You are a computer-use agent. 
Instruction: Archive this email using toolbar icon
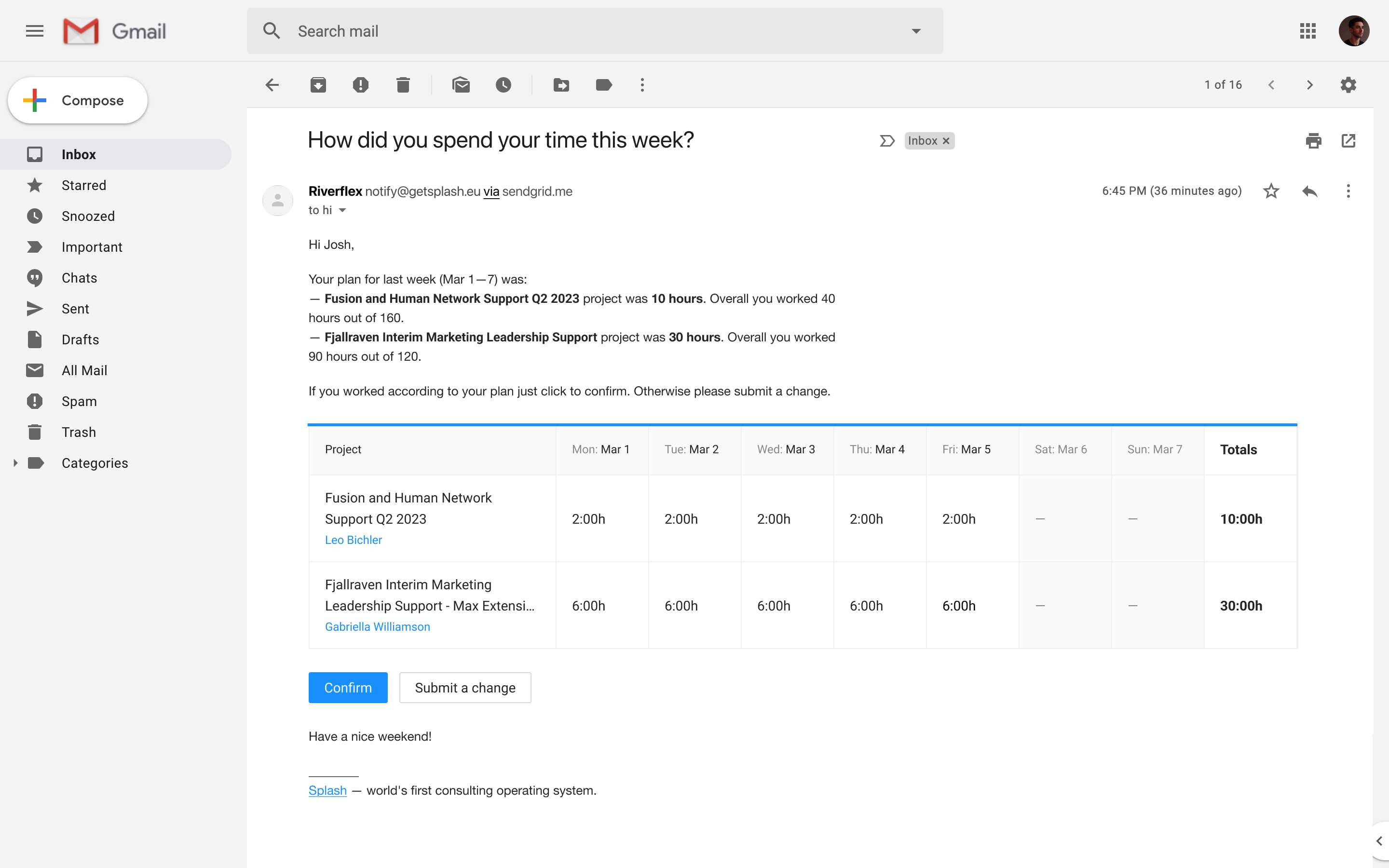[318, 85]
